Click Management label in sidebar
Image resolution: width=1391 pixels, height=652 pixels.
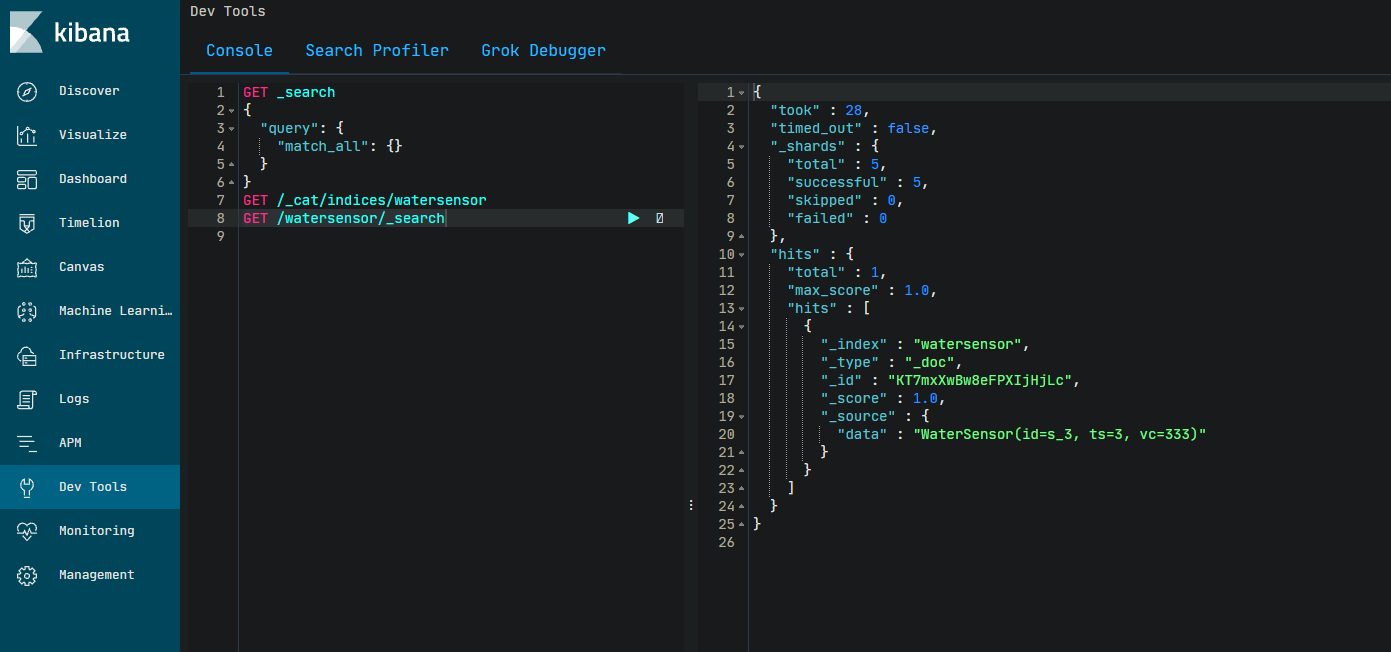[97, 575]
